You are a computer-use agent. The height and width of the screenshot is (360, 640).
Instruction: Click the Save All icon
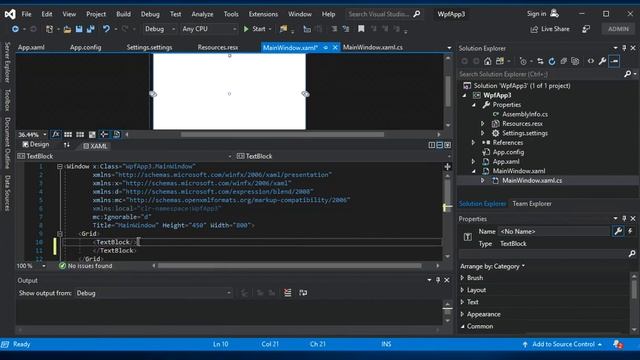click(90, 29)
